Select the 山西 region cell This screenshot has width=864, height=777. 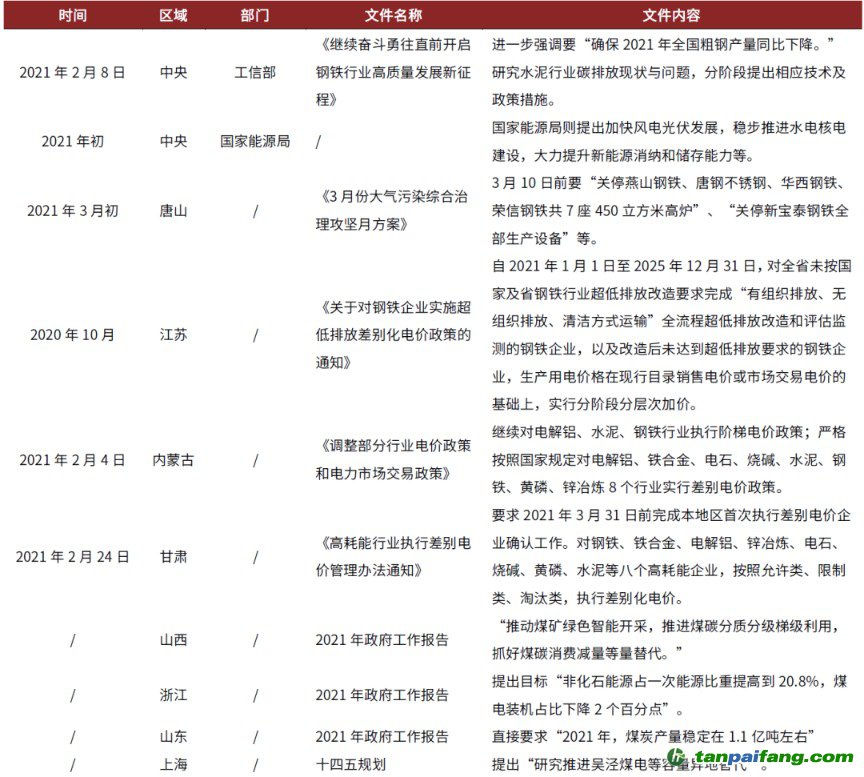click(x=173, y=640)
